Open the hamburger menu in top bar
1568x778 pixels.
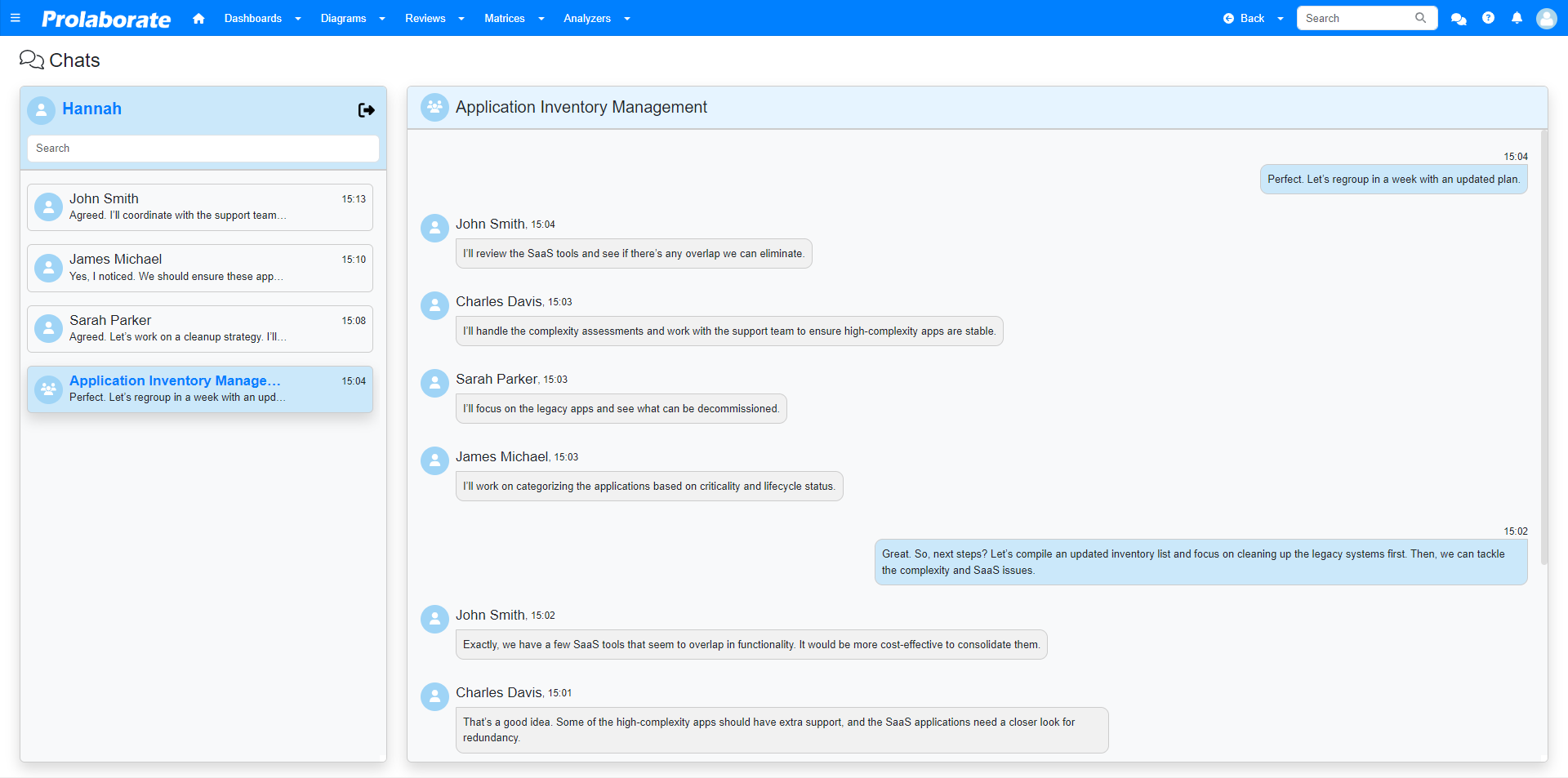click(15, 18)
